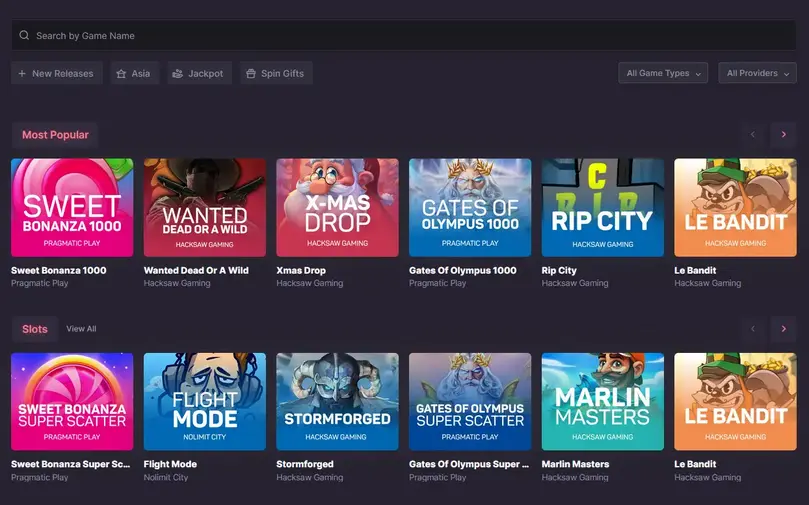The width and height of the screenshot is (809, 505).
Task: Expand the All Game Types dropdown
Action: 663,73
